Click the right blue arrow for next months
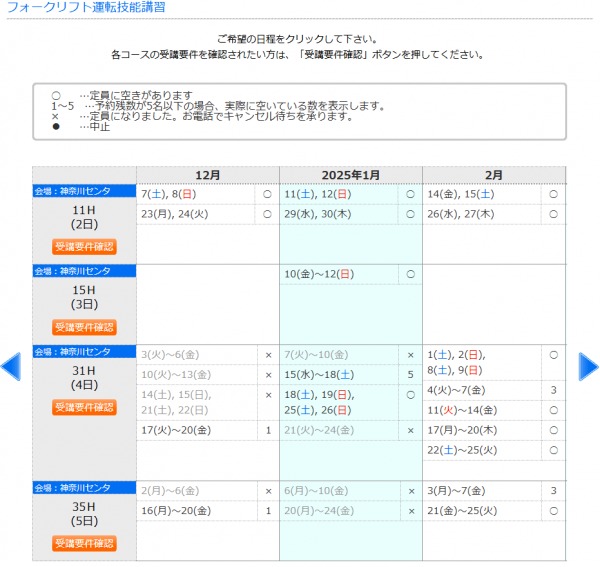This screenshot has height=567, width=600. (x=588, y=366)
